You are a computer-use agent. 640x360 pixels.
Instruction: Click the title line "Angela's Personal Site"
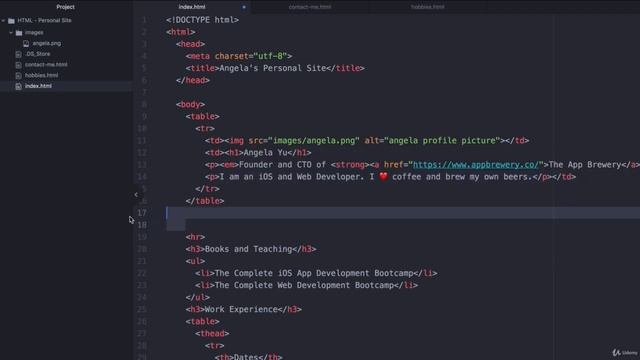point(275,68)
